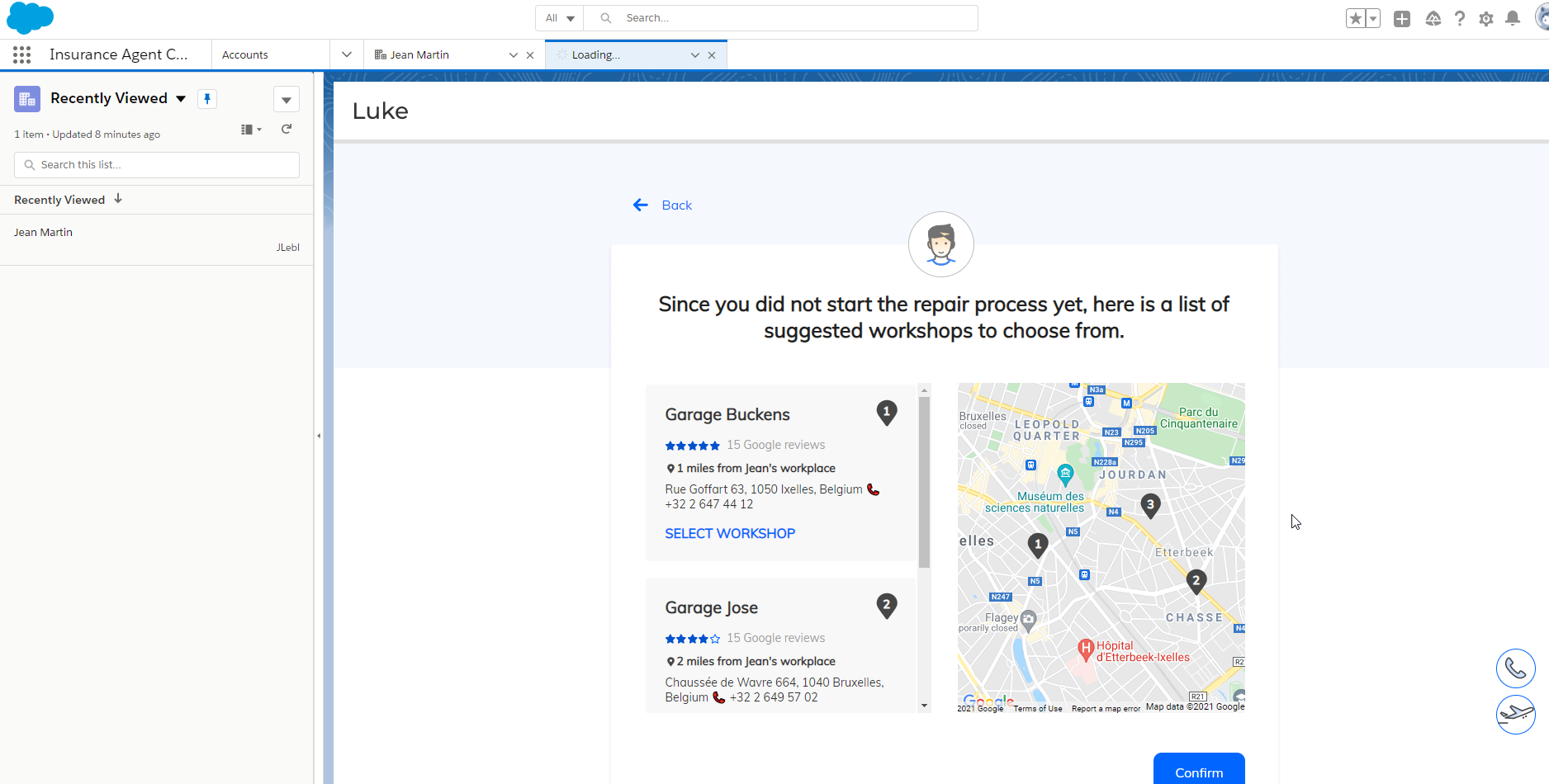Toggle pin on Recently Viewed list

[207, 99]
